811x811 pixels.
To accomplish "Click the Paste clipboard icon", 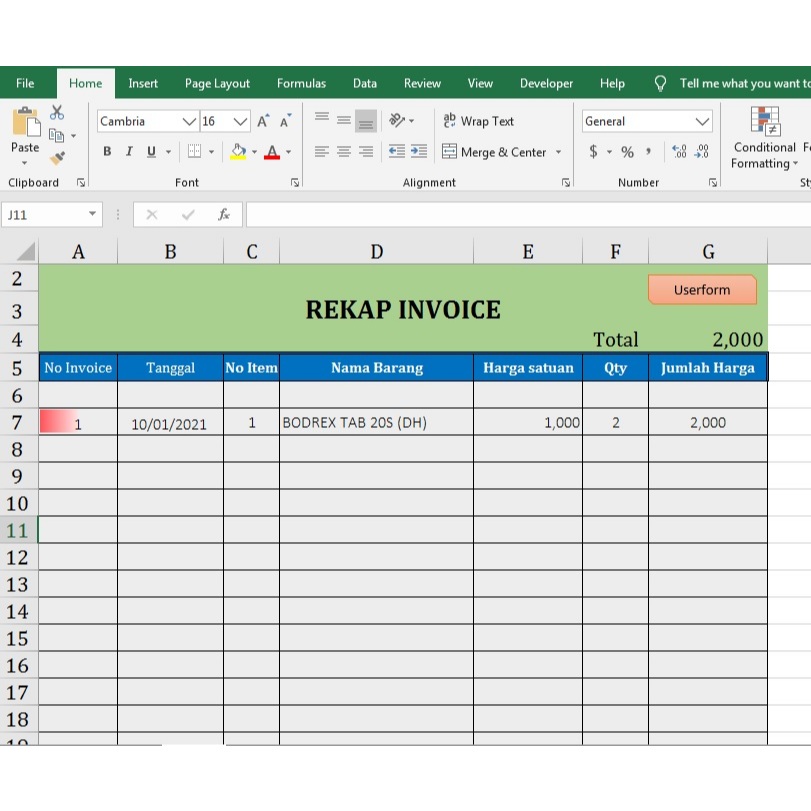I will 25,124.
